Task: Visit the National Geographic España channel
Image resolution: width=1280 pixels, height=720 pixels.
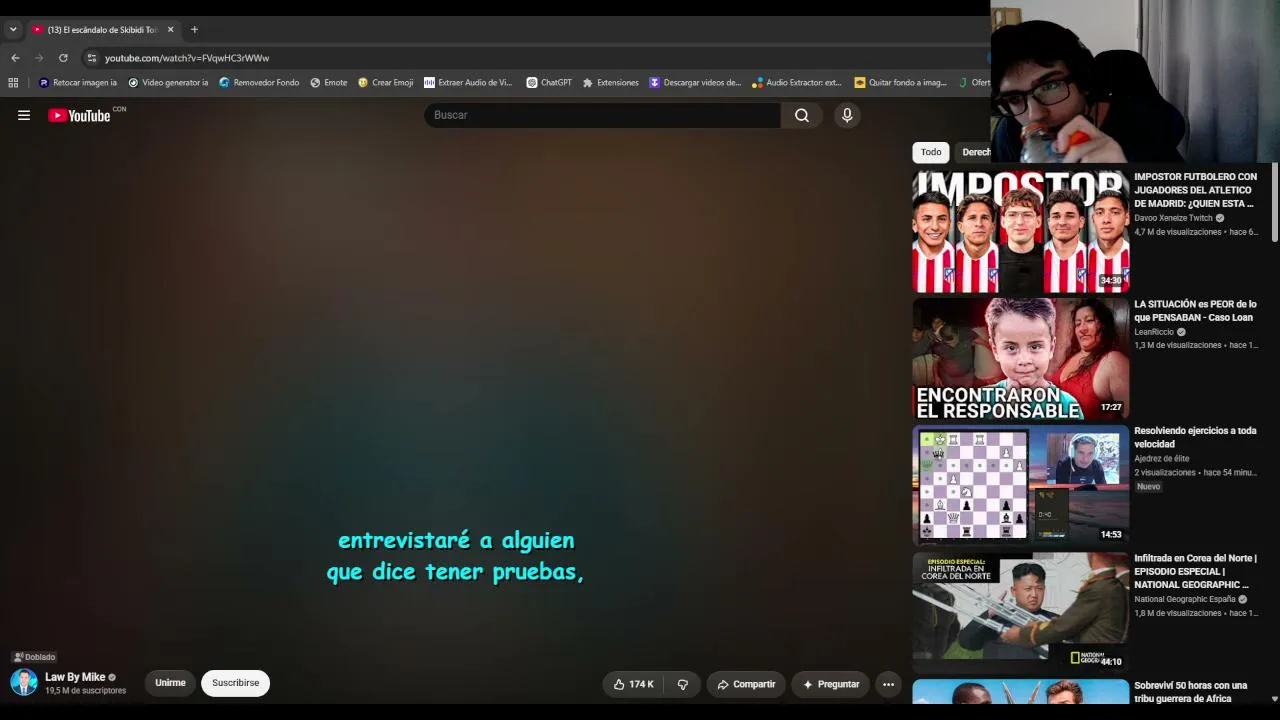Action: pyautogui.click(x=1185, y=599)
